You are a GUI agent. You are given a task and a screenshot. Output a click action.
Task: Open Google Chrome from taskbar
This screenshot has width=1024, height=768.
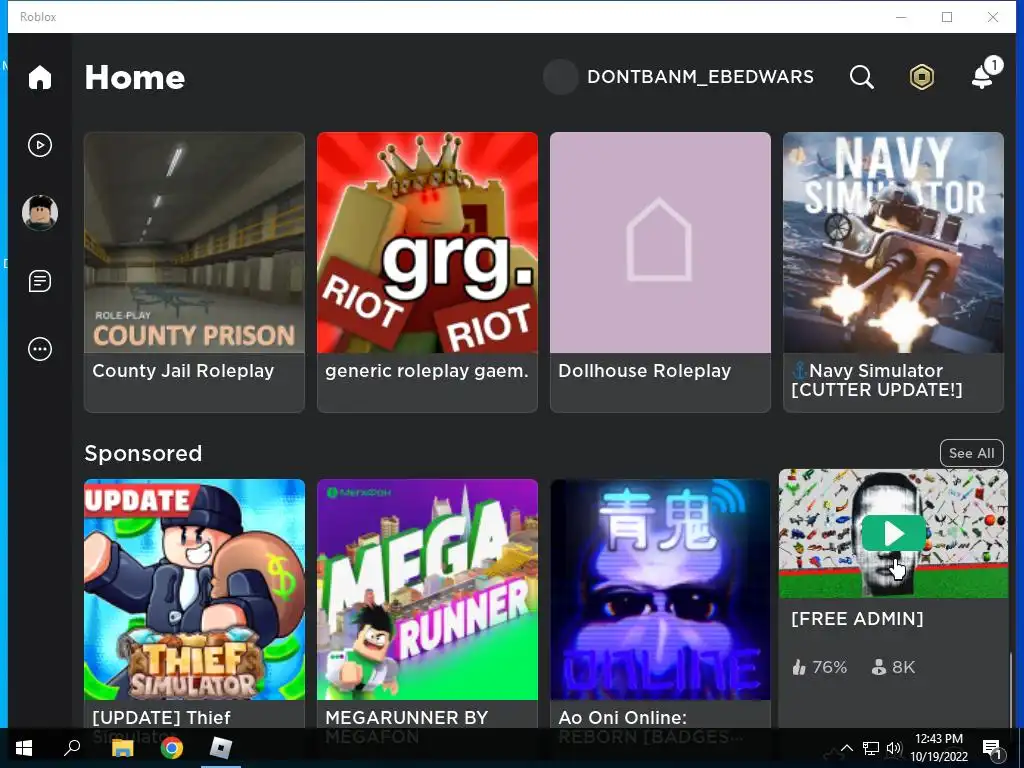[x=172, y=748]
